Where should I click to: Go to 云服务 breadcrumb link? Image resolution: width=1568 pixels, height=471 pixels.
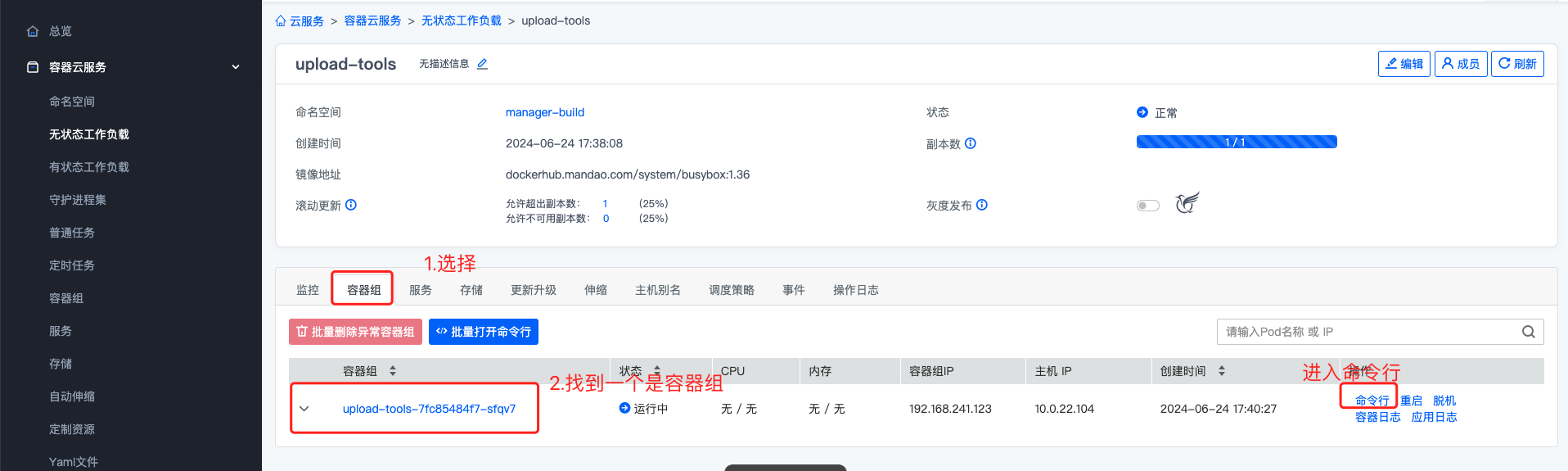307,20
